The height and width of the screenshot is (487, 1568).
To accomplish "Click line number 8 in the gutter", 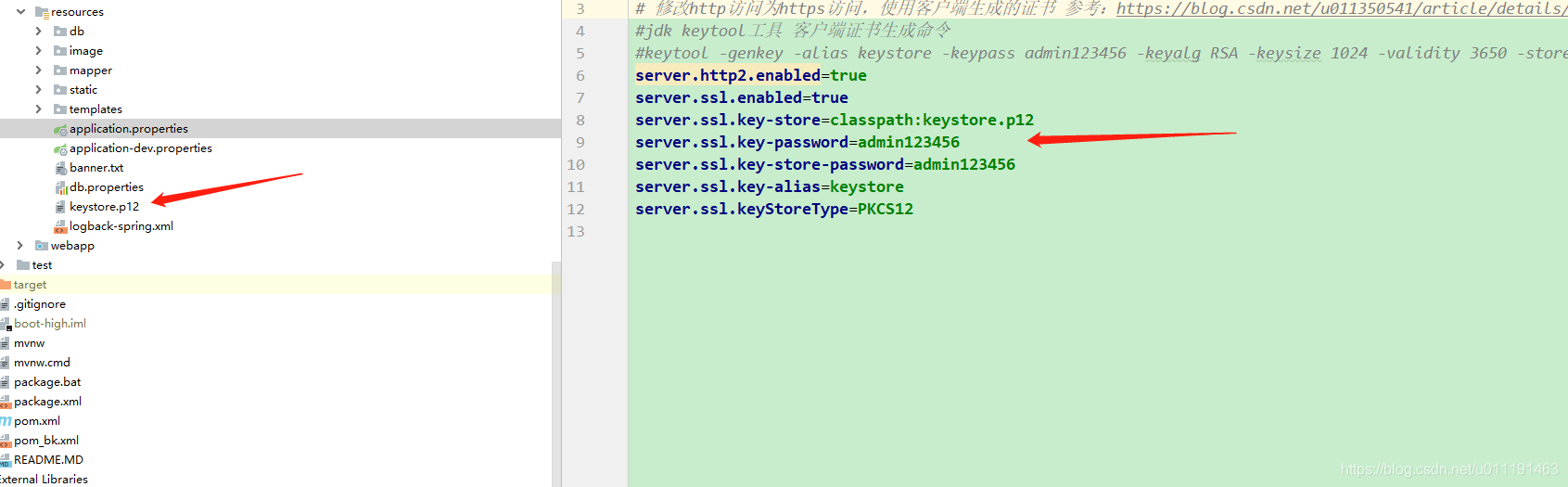I will point(580,121).
